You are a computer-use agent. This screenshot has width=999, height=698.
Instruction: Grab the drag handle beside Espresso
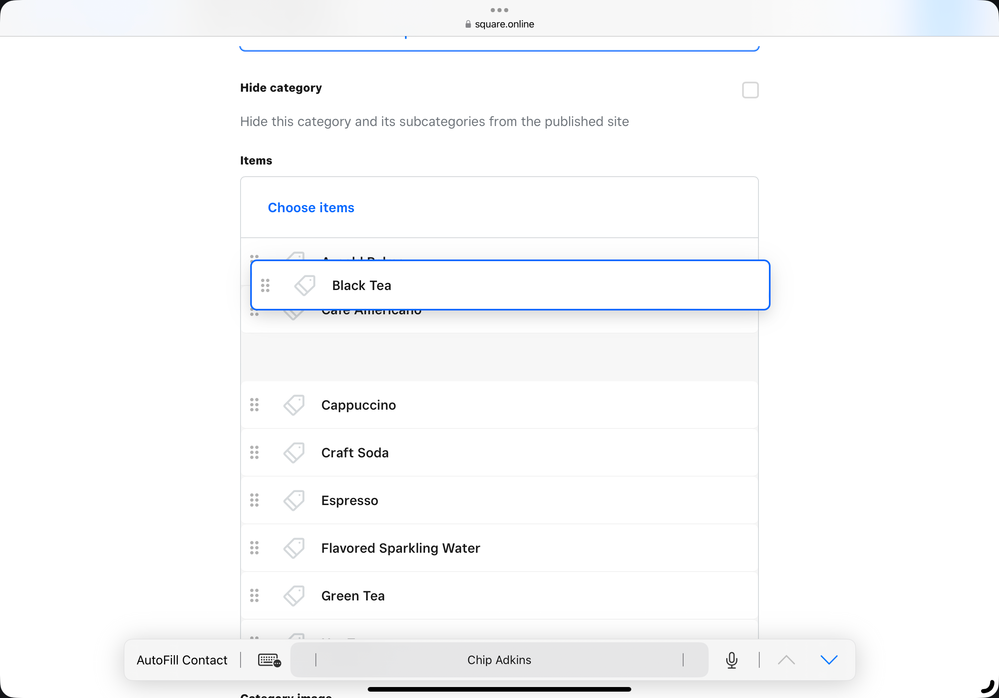[x=255, y=500]
